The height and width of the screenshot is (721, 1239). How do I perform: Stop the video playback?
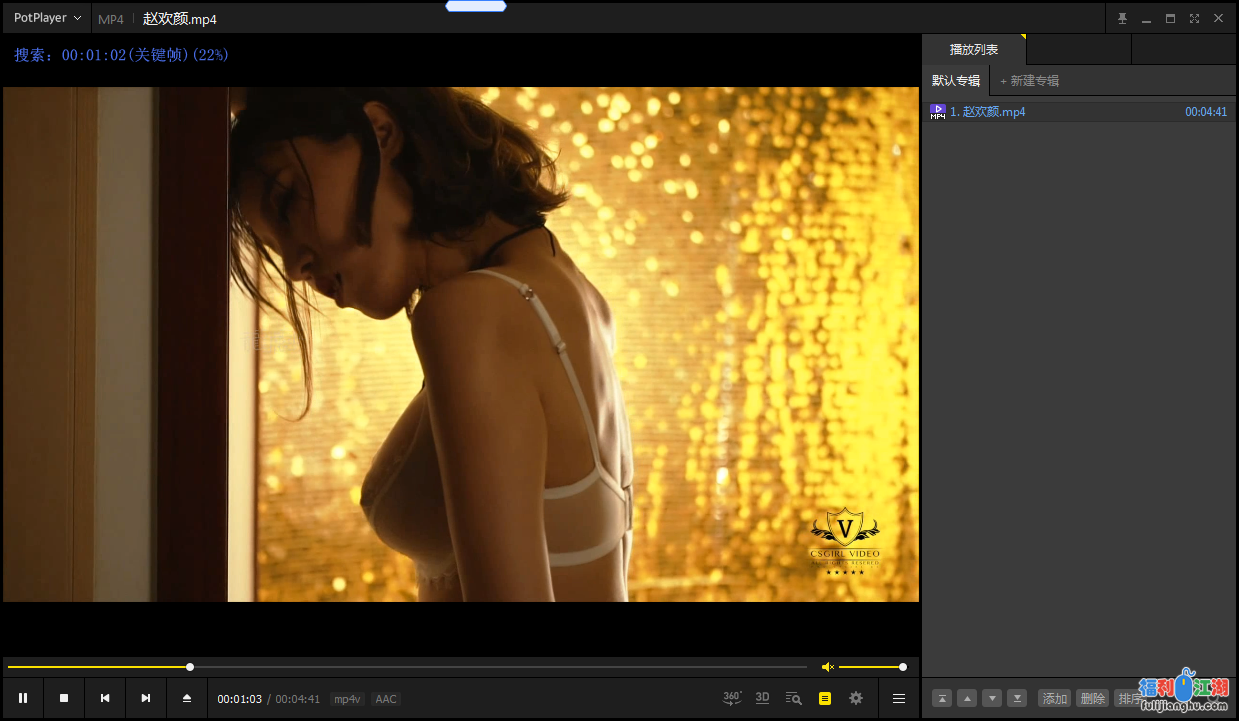pyautogui.click(x=64, y=698)
